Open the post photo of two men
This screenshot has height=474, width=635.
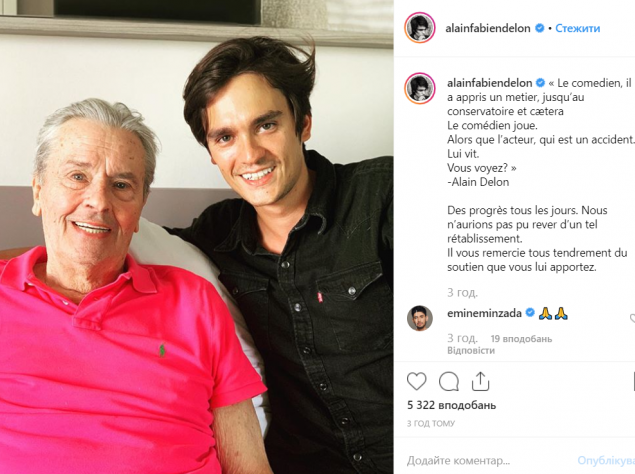(196, 237)
